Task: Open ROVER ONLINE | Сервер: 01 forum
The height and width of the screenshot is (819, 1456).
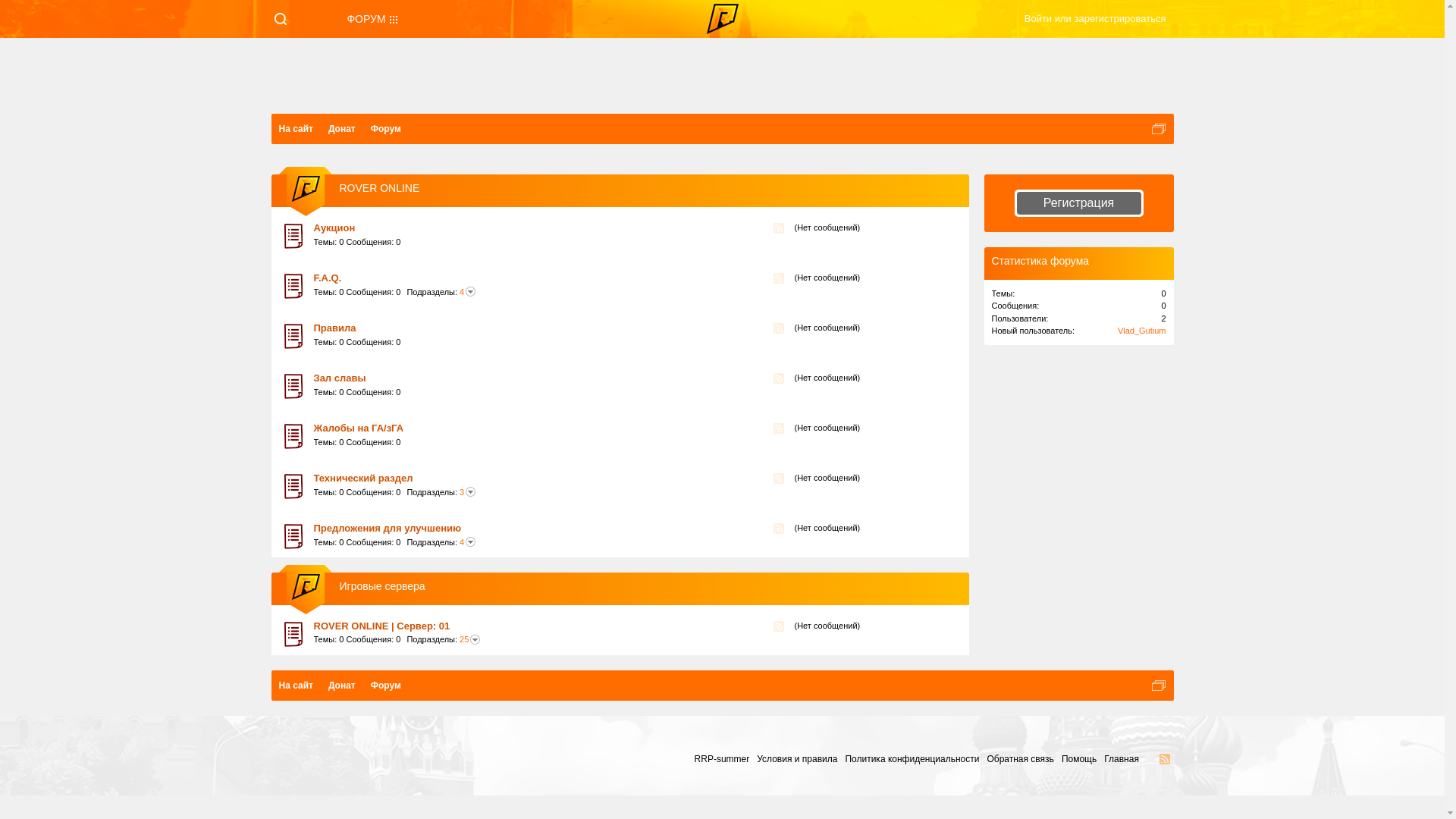Action: click(x=381, y=626)
